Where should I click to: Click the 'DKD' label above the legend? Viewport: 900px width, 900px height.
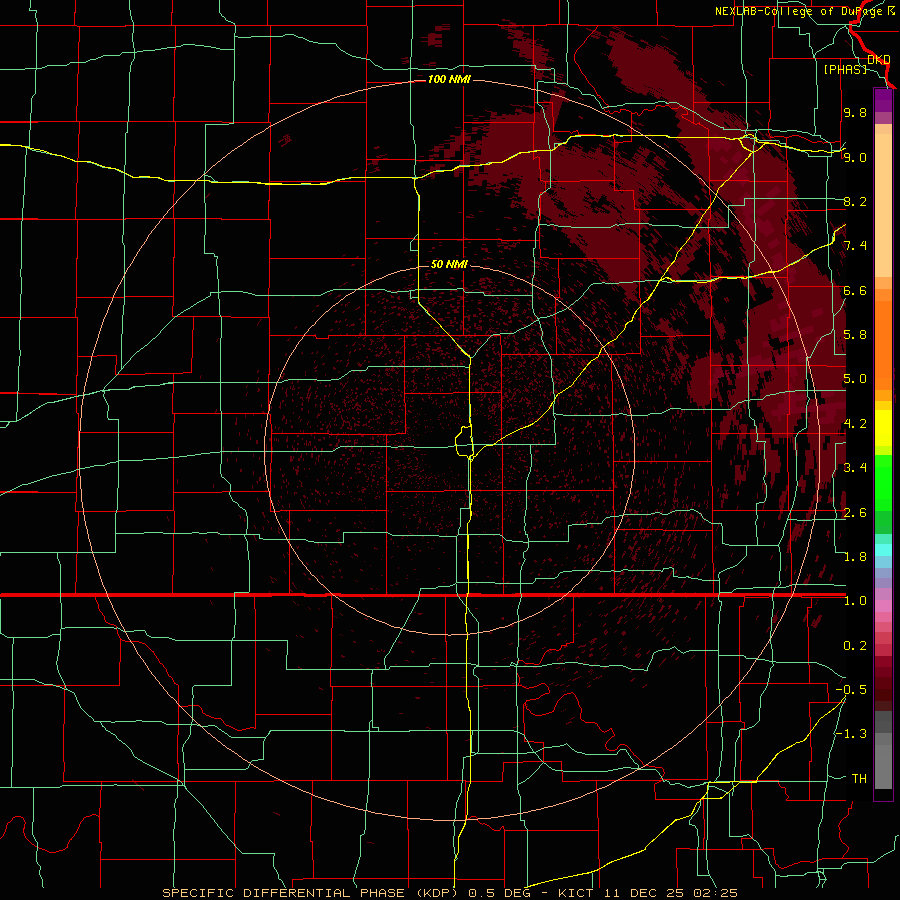(879, 60)
